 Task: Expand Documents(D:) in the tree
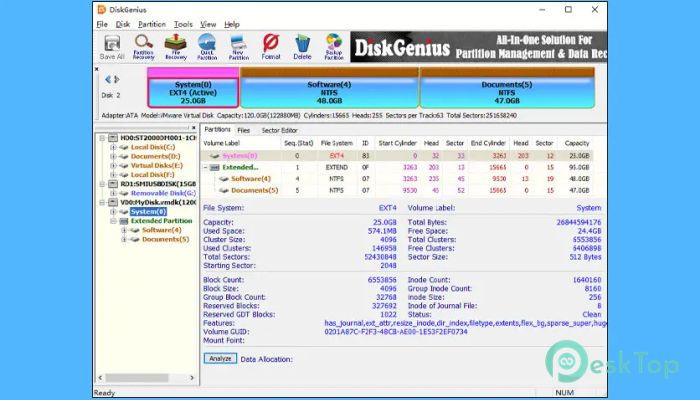[x=113, y=157]
